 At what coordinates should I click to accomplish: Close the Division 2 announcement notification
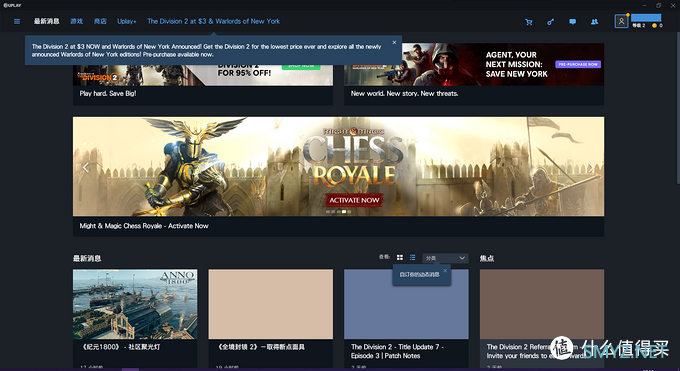point(394,43)
